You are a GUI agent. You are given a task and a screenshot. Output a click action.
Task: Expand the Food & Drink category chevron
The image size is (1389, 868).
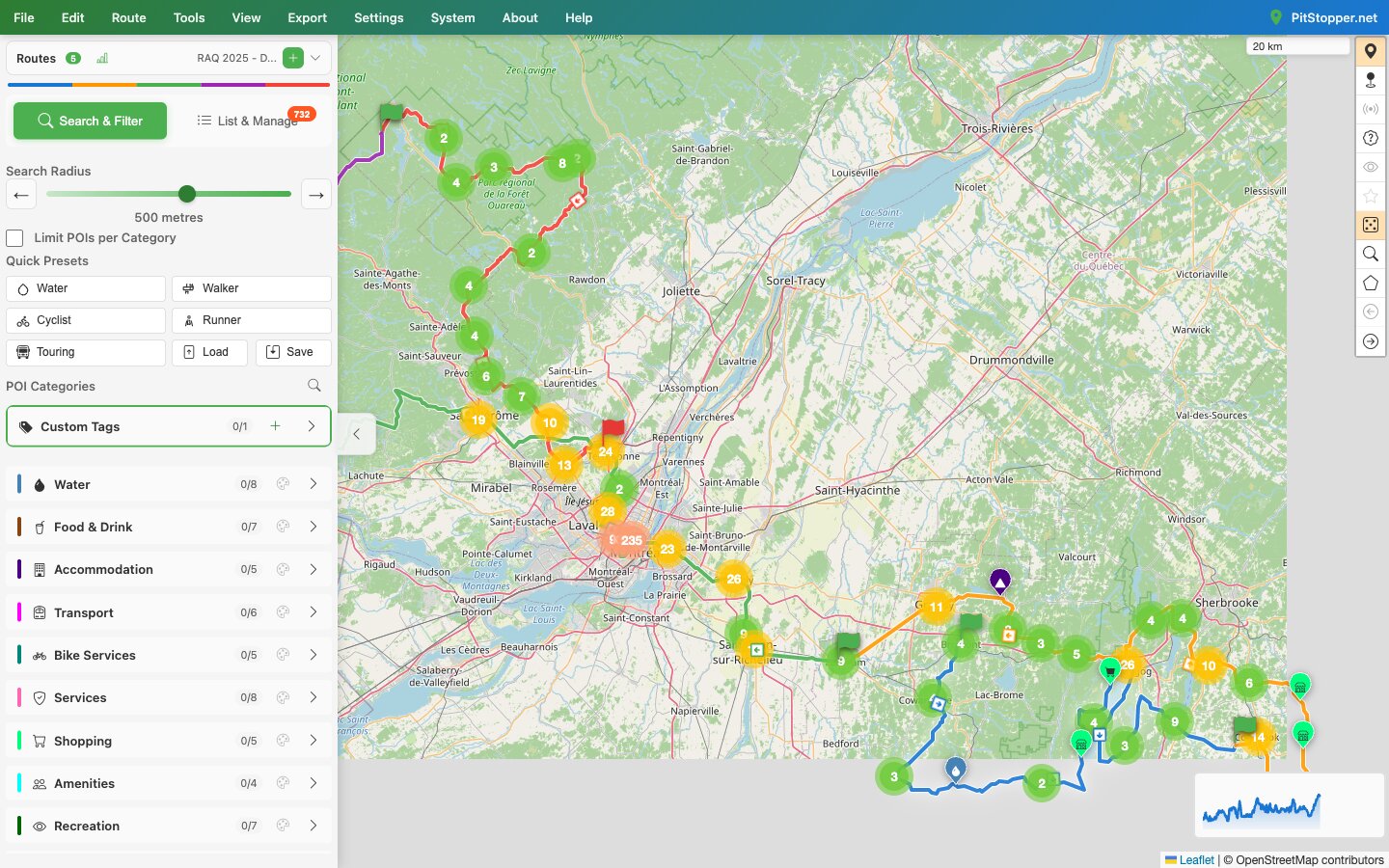click(x=313, y=527)
